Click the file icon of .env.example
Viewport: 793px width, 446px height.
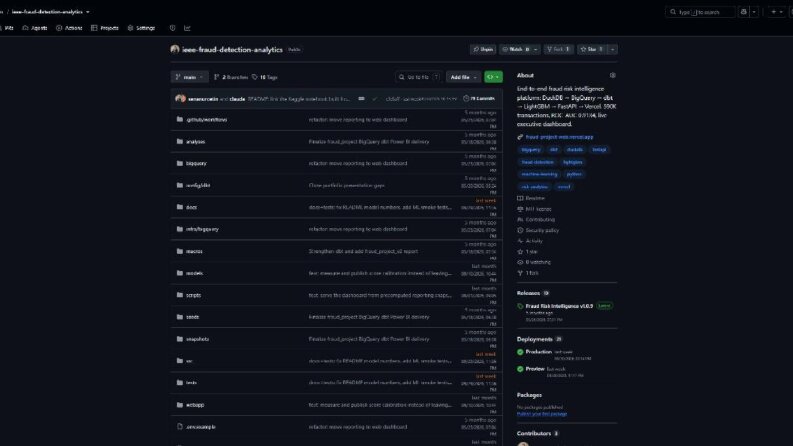(x=180, y=427)
